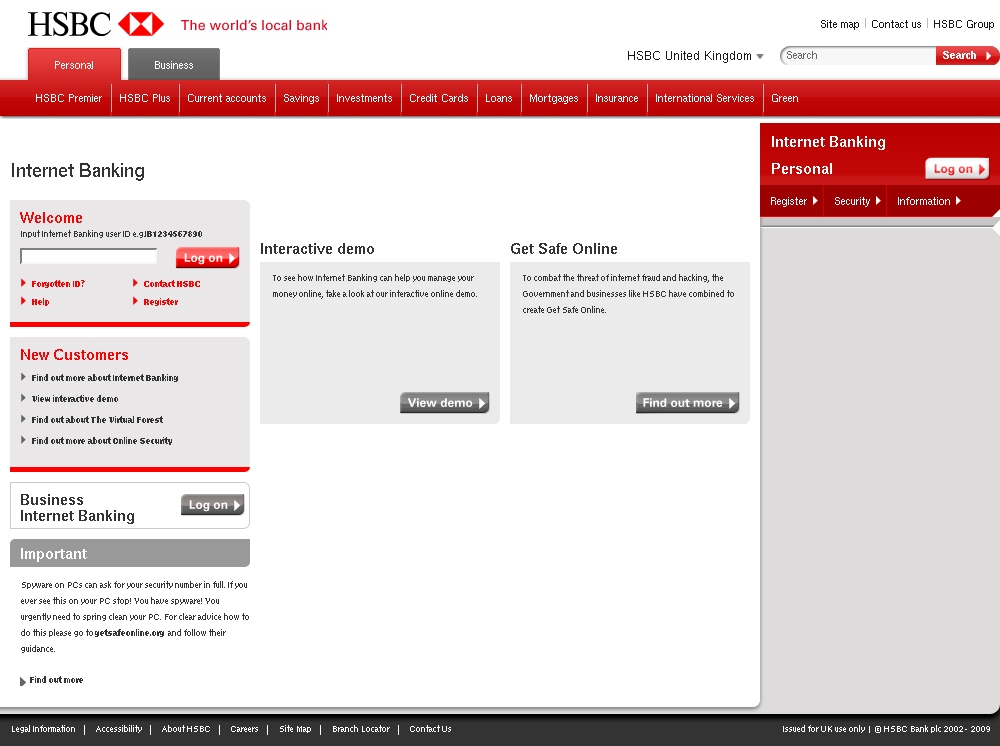Expand Security in the red side panel
Image resolution: width=1000 pixels, height=746 pixels.
tap(857, 201)
